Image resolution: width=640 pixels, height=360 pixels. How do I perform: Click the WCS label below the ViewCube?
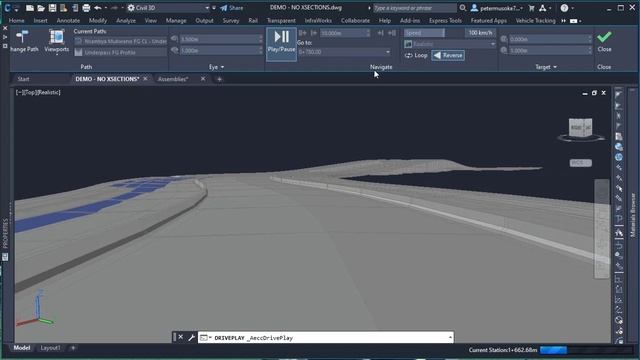coord(580,163)
